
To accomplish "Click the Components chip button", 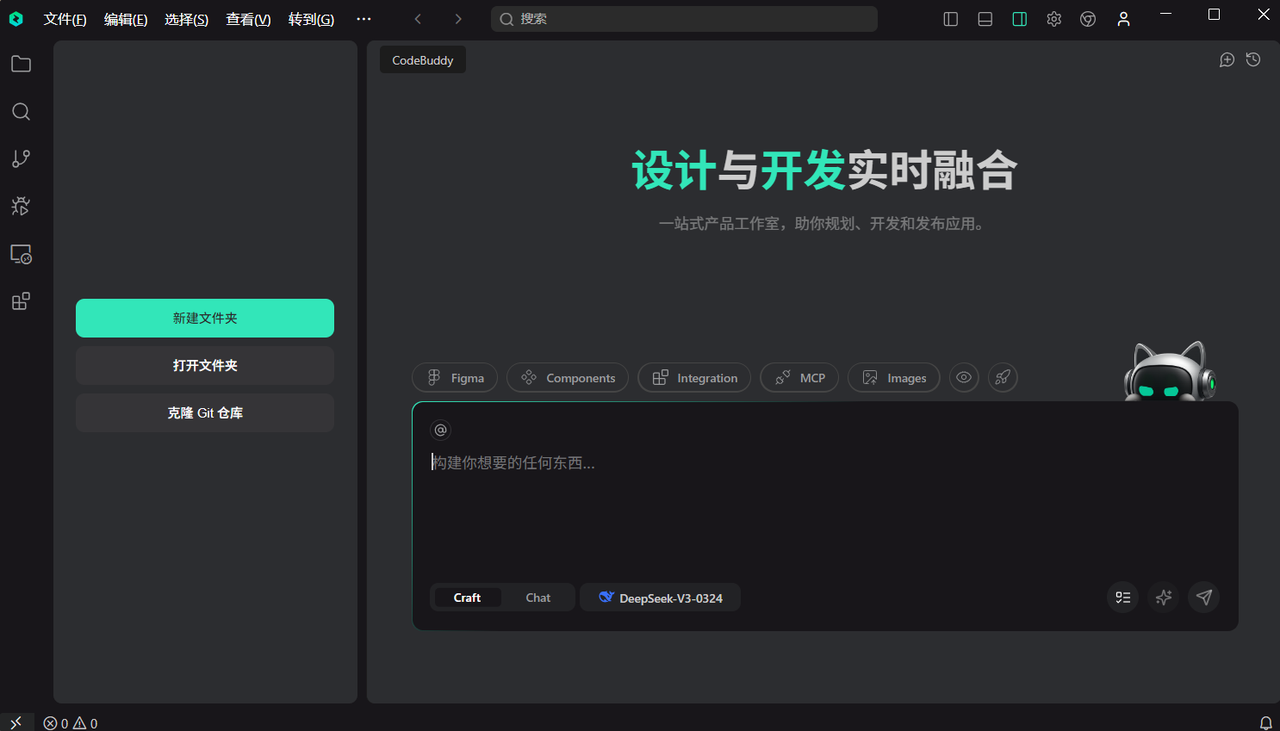I will 568,378.
